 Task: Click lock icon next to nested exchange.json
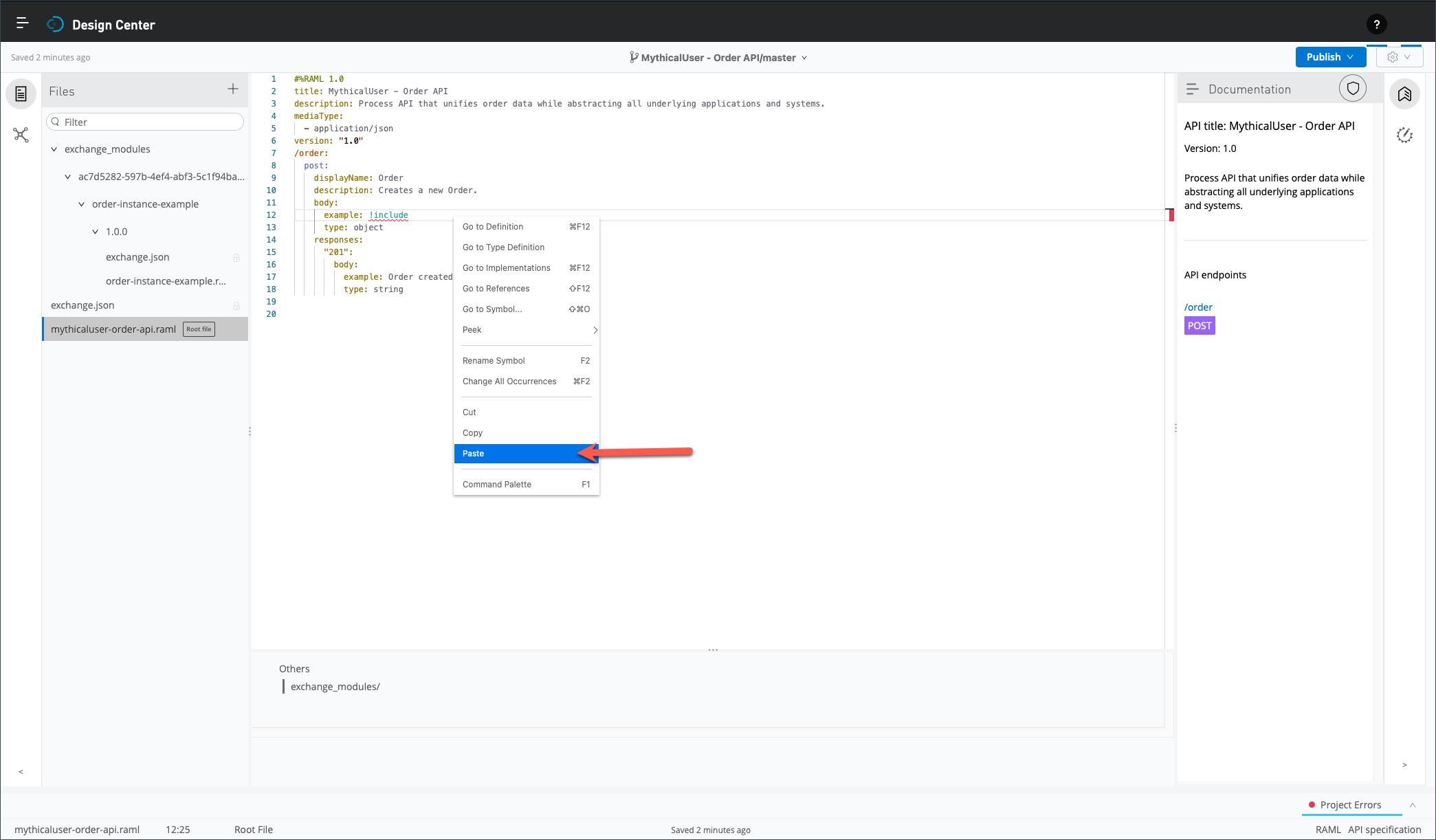pos(236,258)
